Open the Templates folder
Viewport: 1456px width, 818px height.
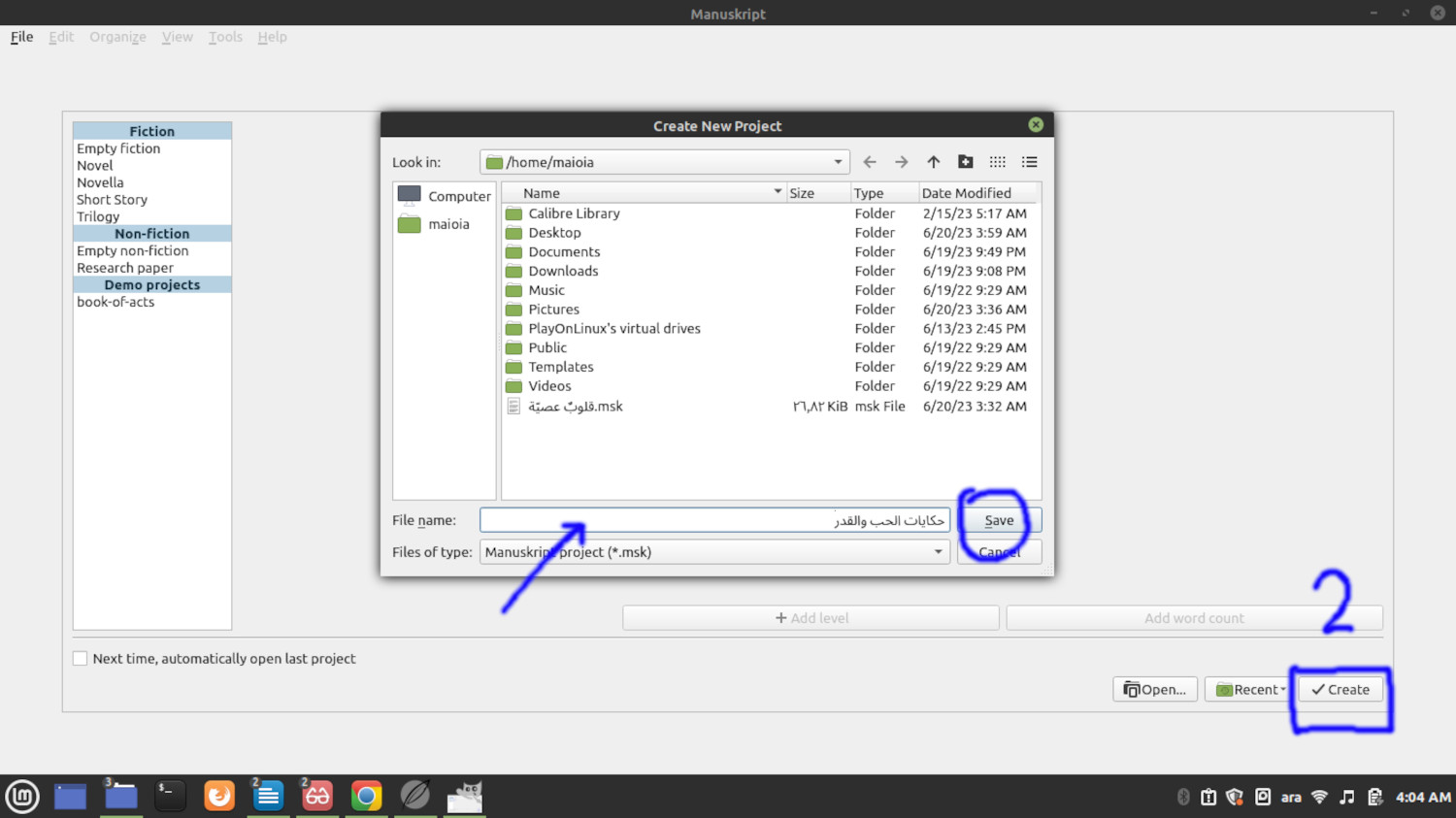pos(560,367)
